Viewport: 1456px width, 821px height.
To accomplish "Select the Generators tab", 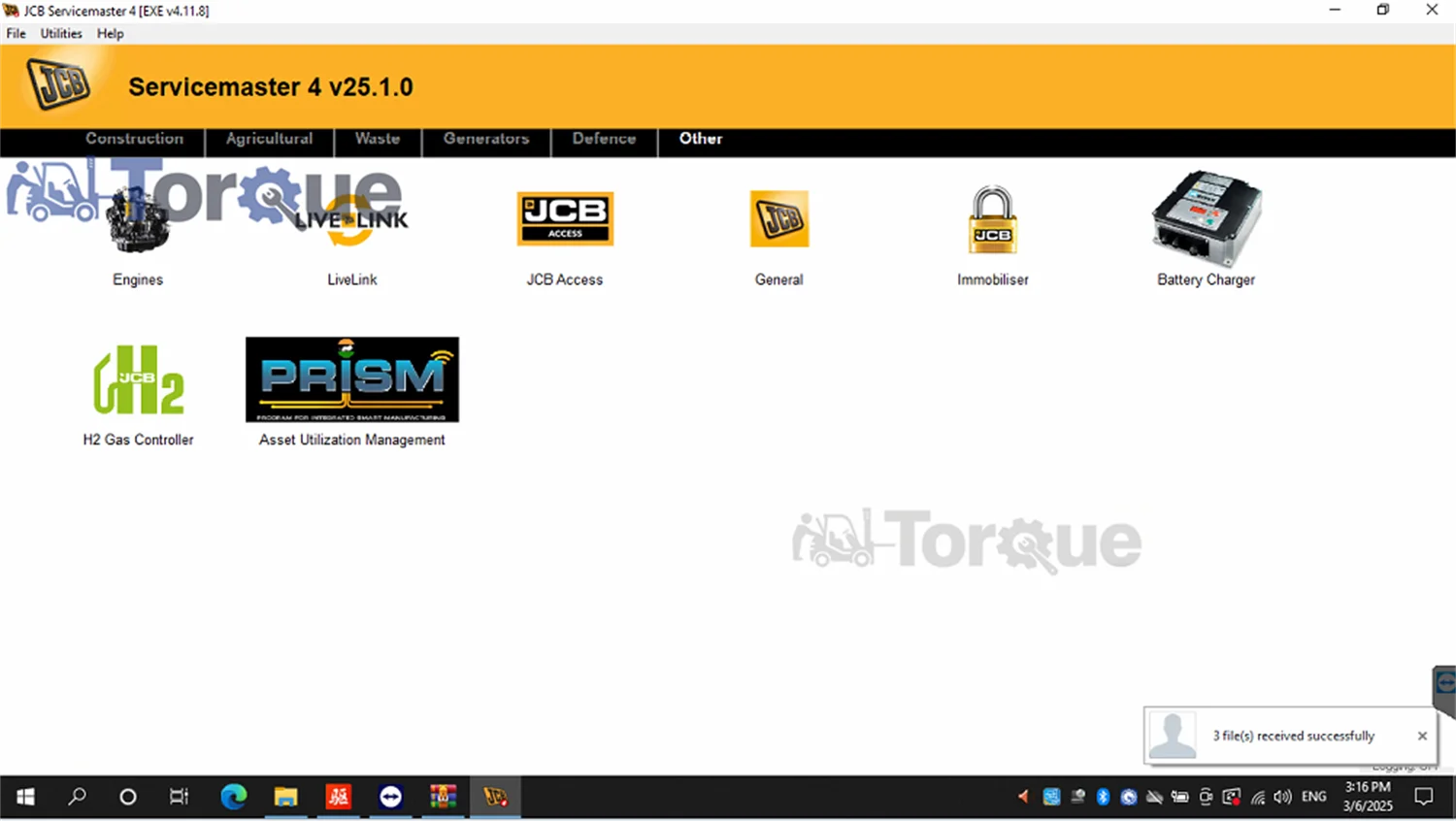I will [486, 139].
